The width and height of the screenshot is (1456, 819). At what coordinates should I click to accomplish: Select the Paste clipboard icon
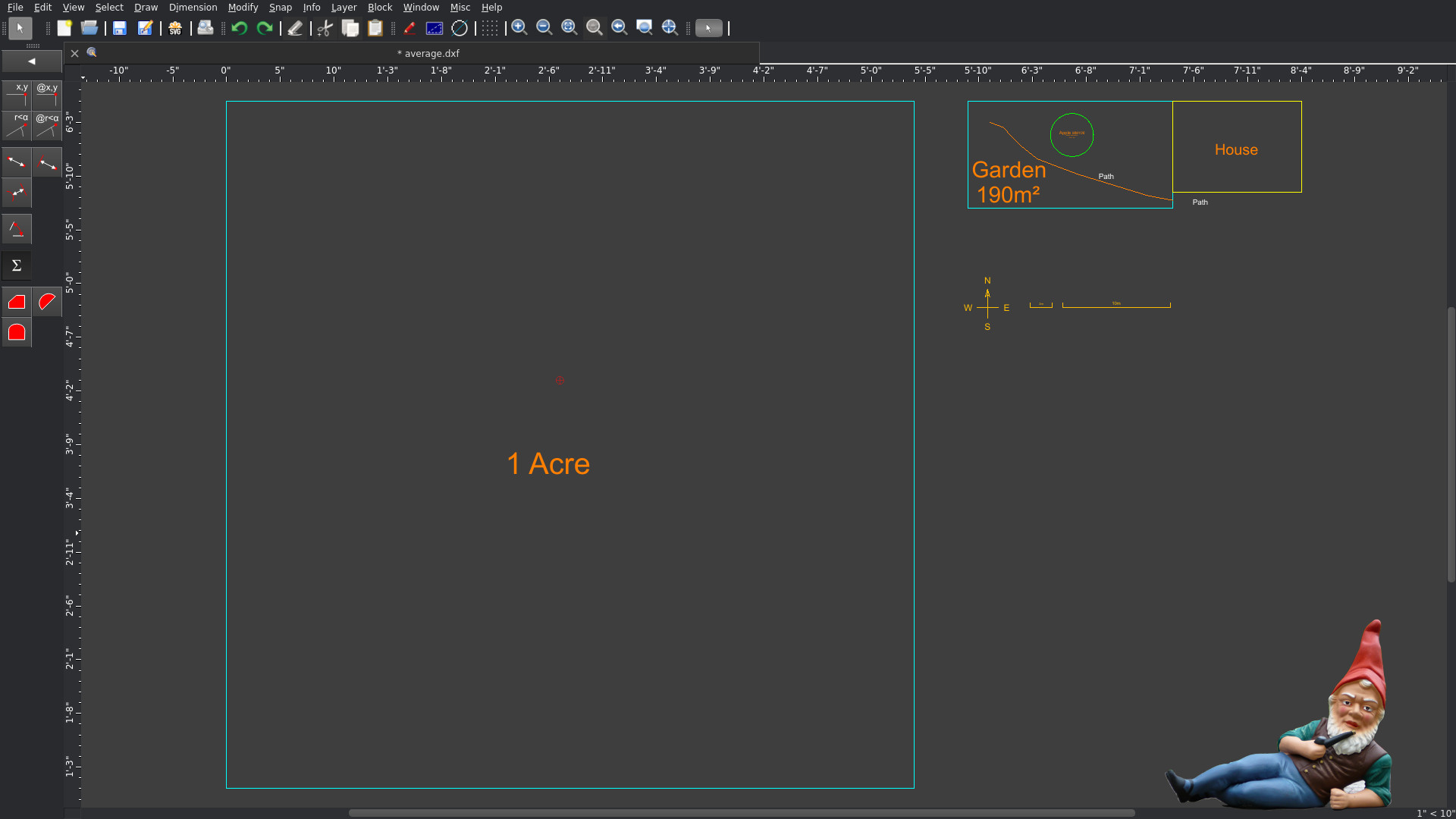coord(375,28)
